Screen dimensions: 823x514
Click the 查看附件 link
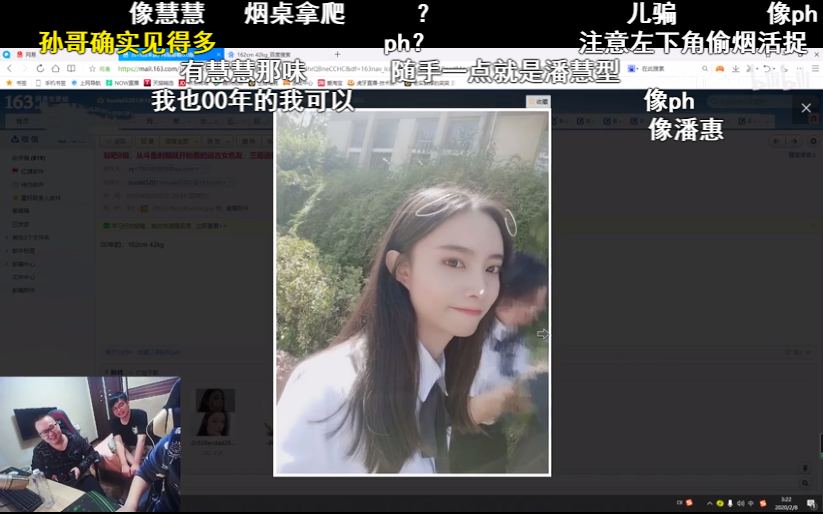tap(237, 208)
